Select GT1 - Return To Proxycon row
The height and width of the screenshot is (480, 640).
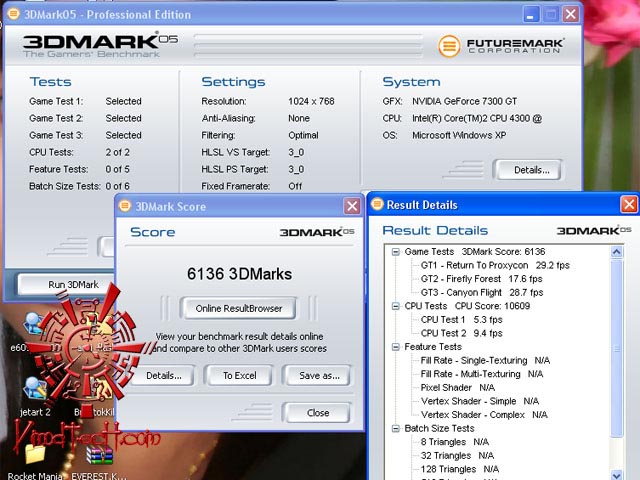tap(495, 265)
